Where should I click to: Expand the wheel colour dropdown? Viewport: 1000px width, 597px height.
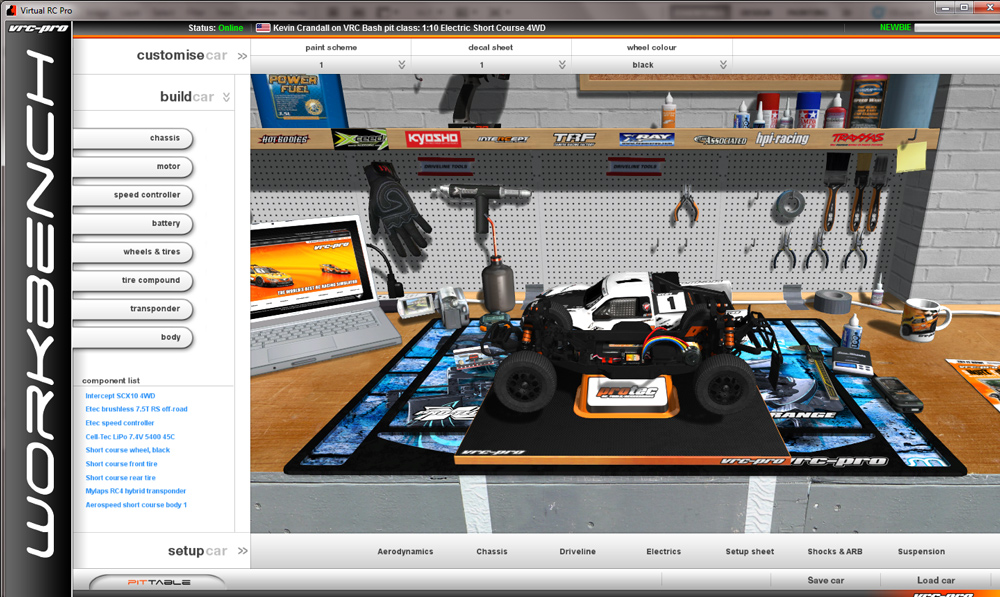[x=723, y=65]
